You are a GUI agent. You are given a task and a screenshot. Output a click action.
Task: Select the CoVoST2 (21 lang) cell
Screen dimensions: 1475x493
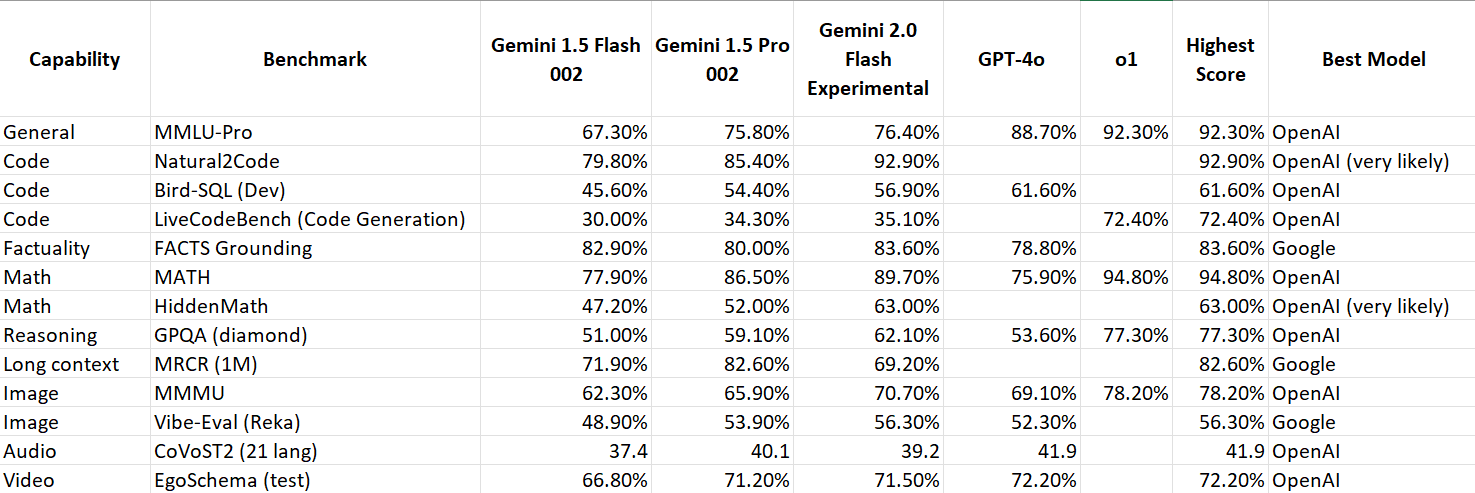[315, 451]
